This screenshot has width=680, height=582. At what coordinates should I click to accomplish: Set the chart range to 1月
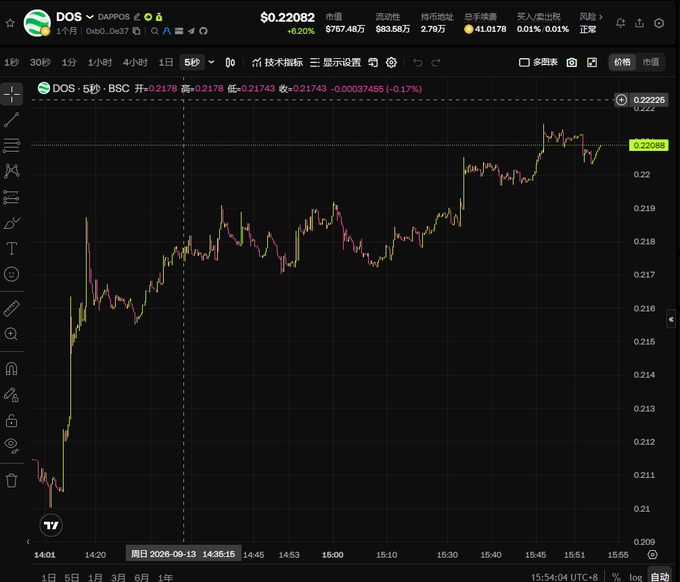coord(95,577)
